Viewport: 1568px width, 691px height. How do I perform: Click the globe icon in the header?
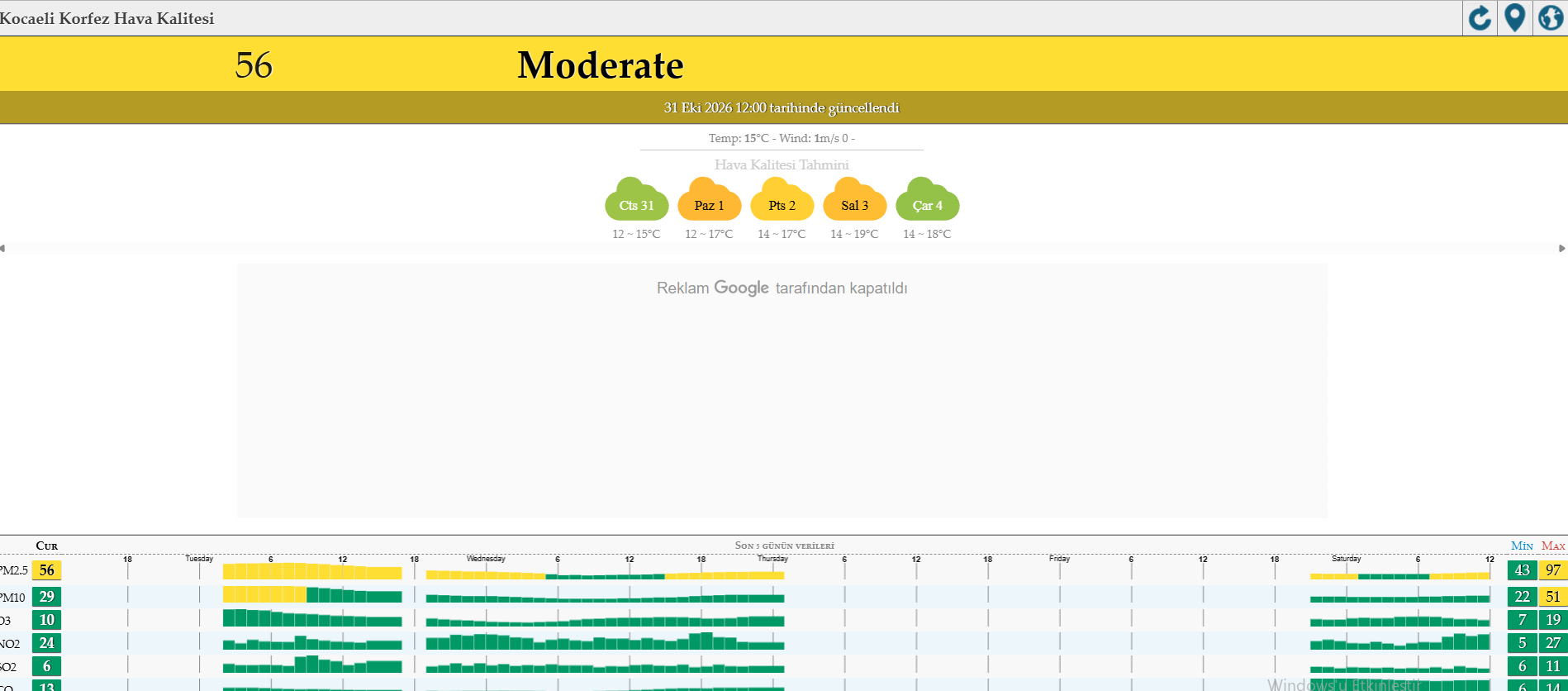[x=1550, y=18]
